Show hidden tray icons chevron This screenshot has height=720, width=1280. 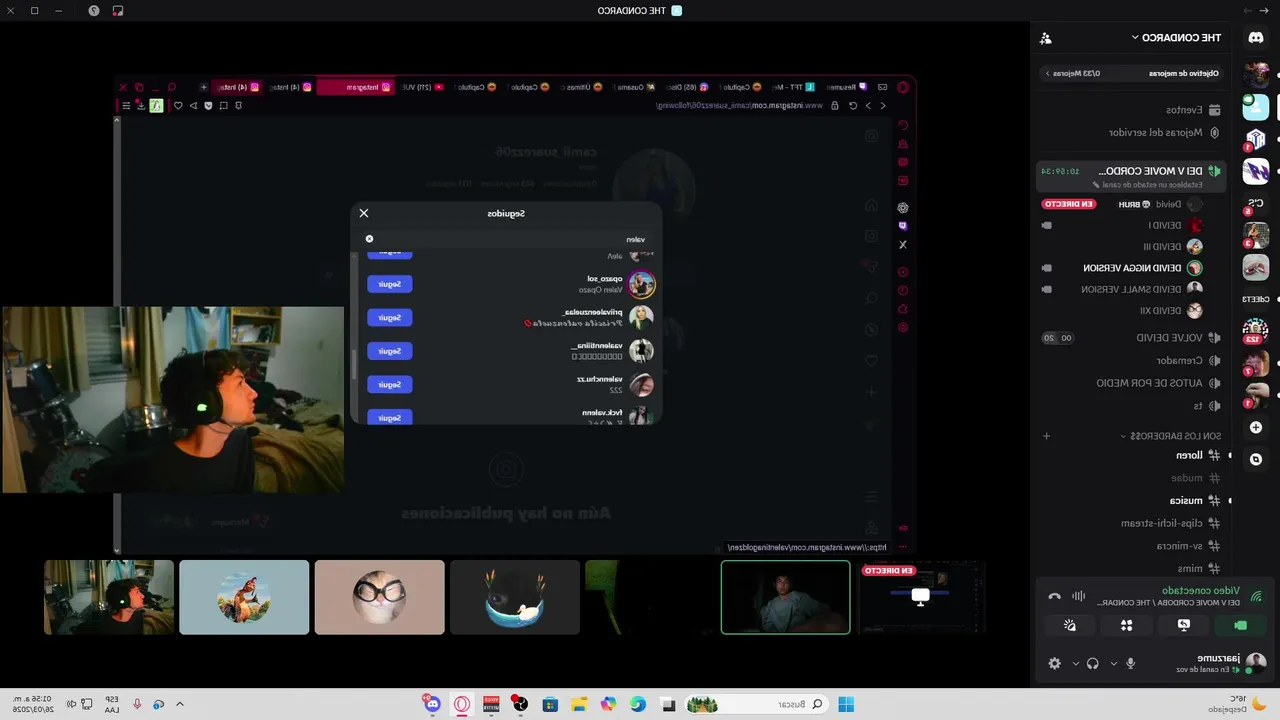(180, 704)
